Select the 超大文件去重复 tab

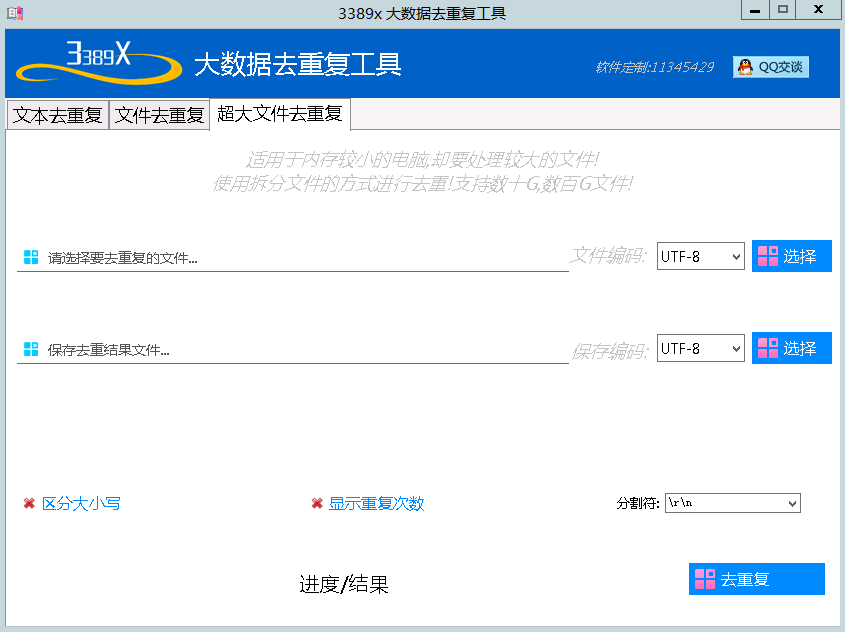(280, 114)
